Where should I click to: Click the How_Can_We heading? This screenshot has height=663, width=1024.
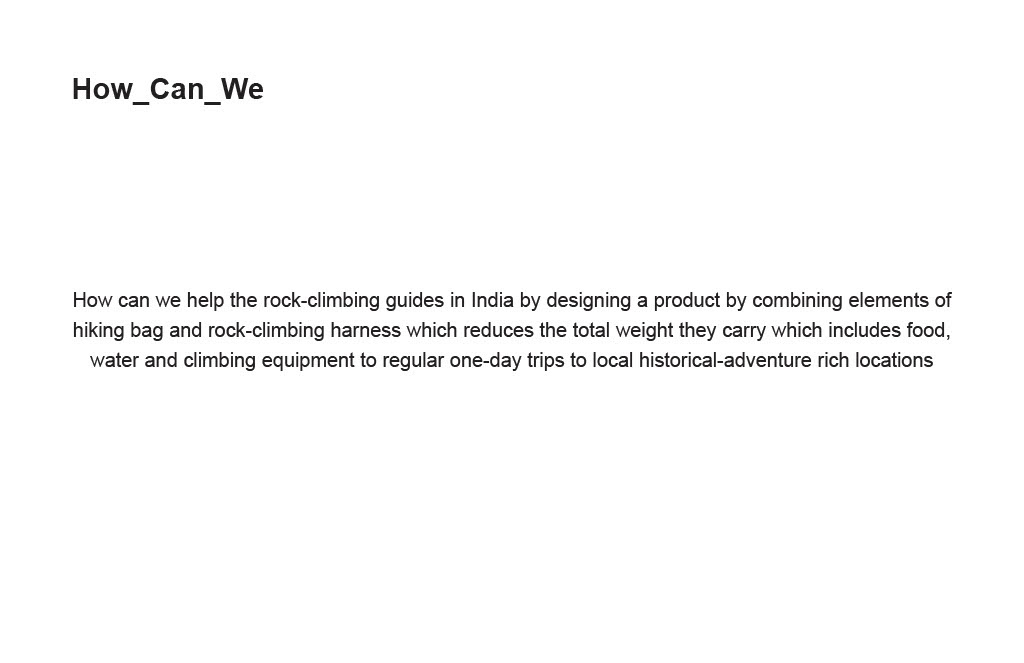pos(168,89)
